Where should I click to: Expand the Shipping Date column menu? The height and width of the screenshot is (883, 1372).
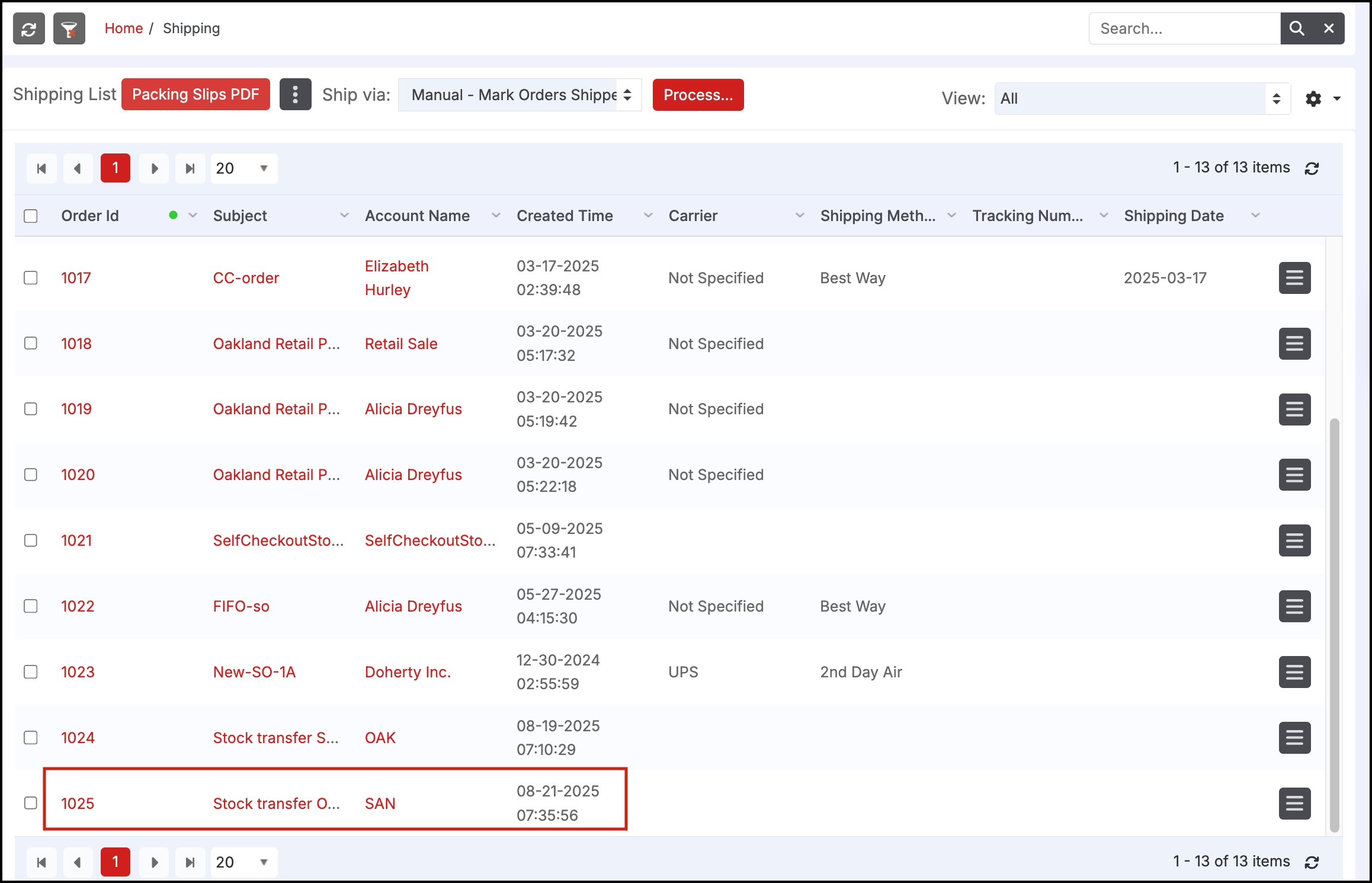1255,216
